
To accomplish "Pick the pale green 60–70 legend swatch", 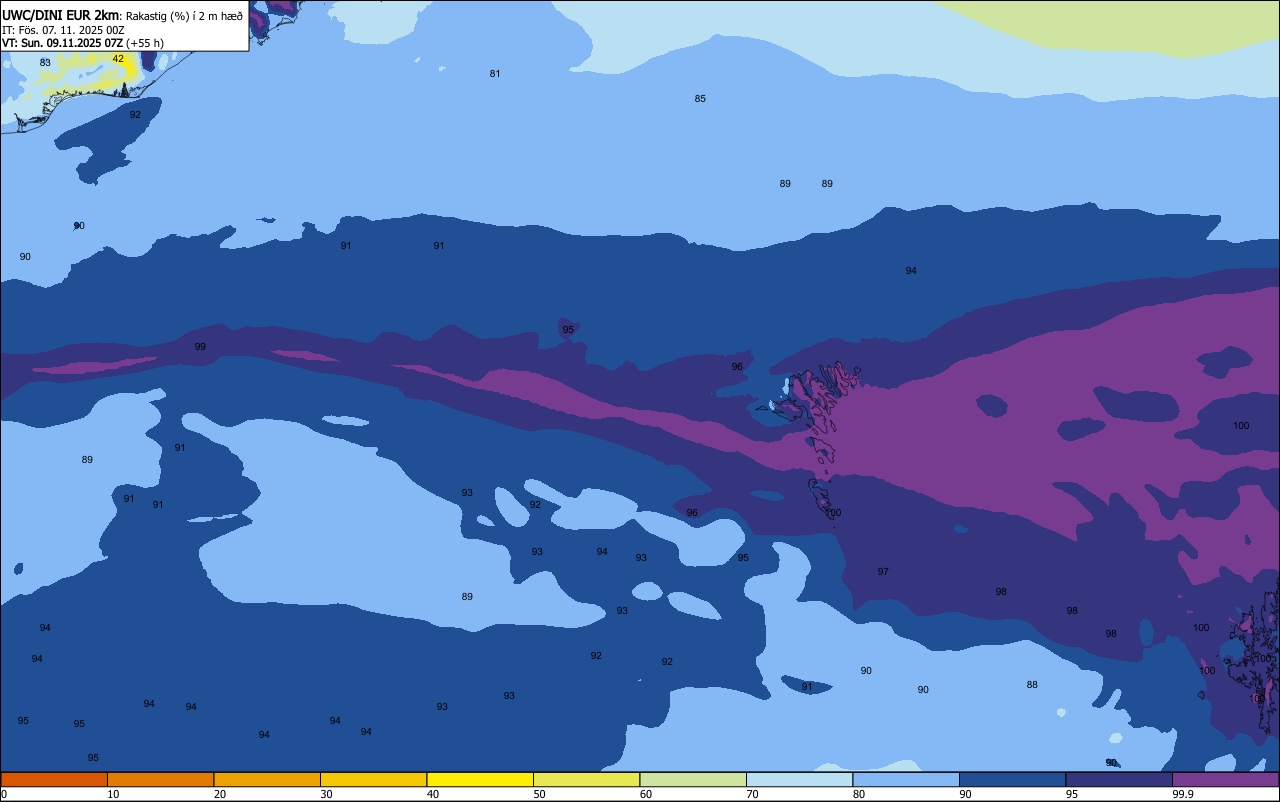I will point(693,779).
